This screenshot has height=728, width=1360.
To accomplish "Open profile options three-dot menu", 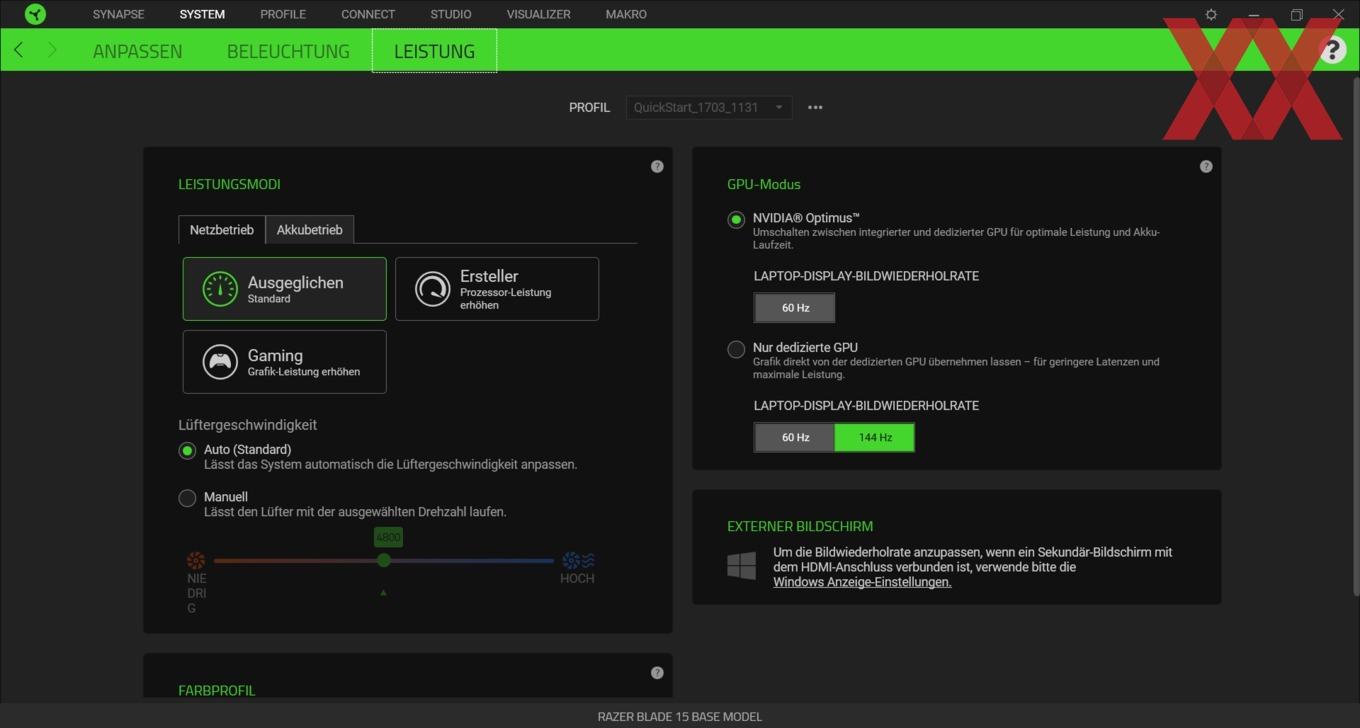I will coord(815,107).
